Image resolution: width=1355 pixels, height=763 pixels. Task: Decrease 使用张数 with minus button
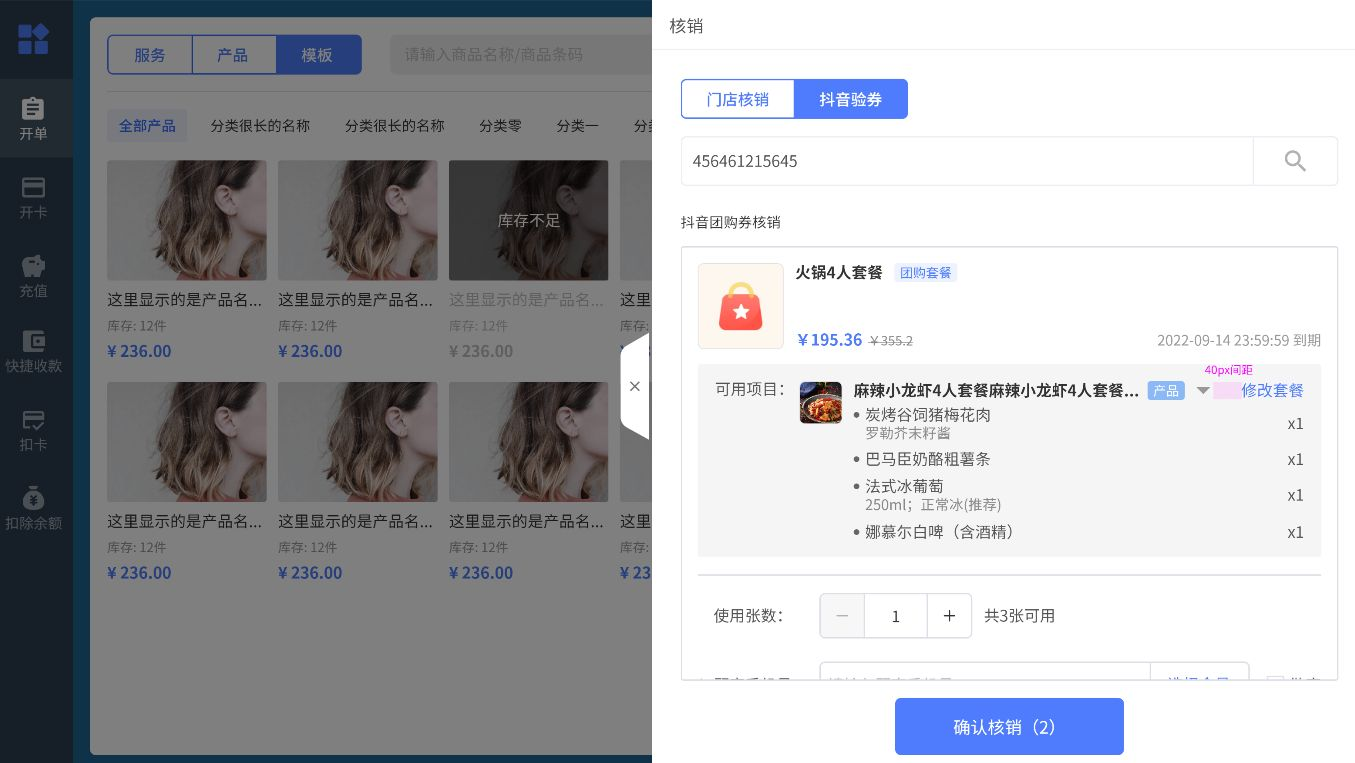click(x=842, y=616)
